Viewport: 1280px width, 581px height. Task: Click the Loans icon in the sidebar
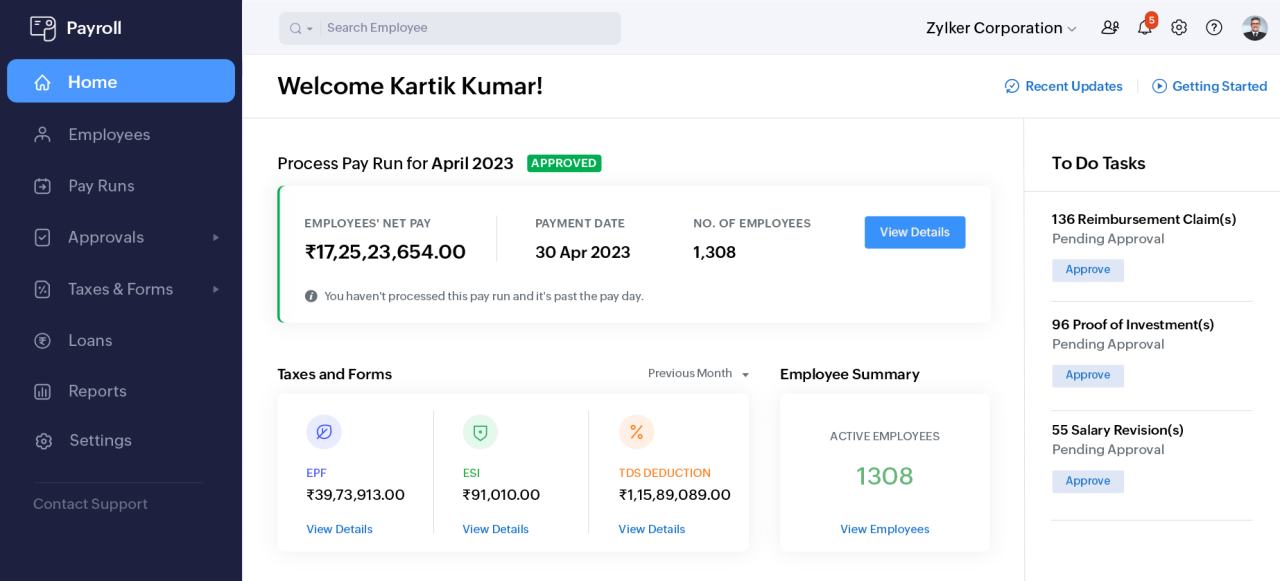[42, 340]
